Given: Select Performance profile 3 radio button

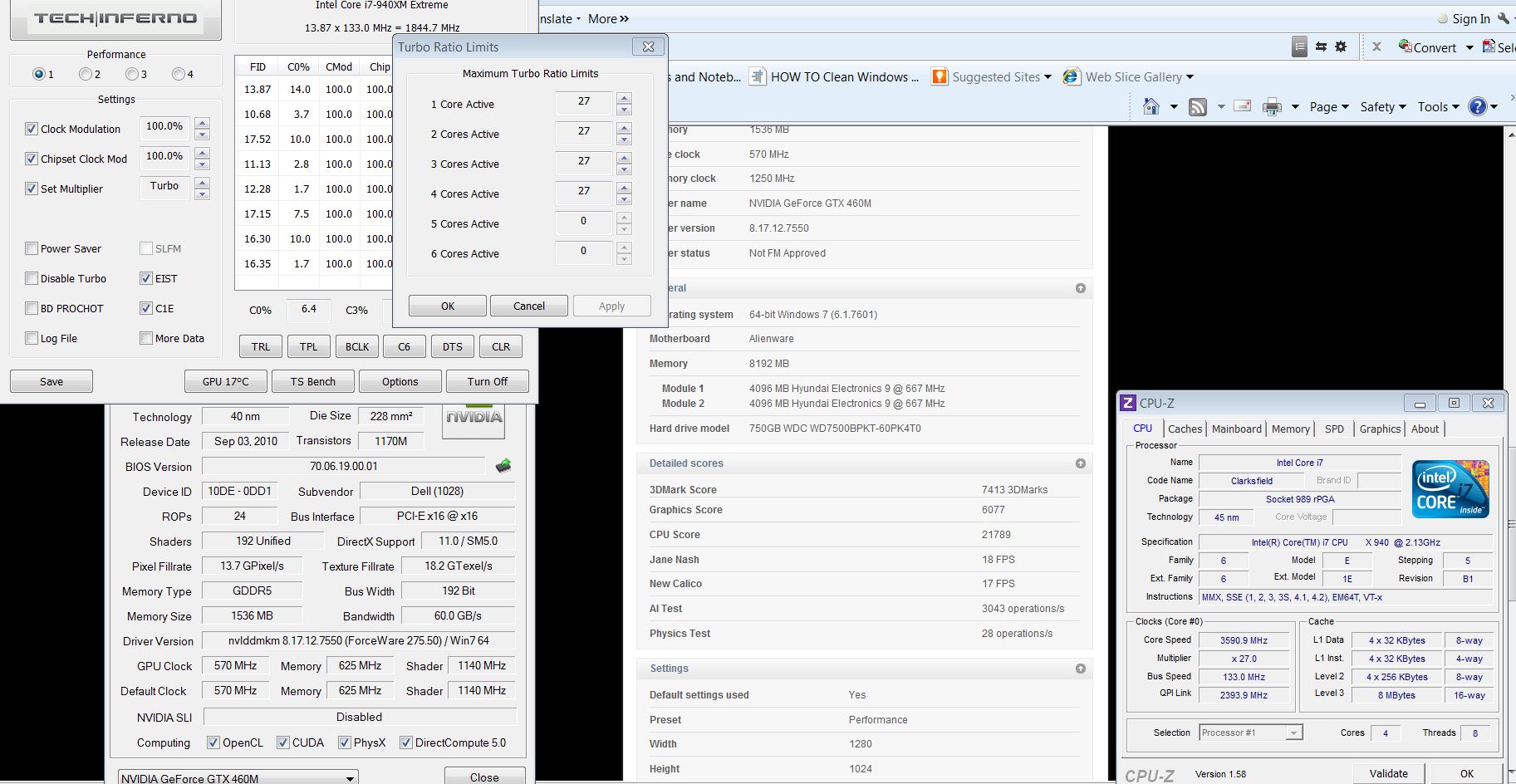Looking at the screenshot, I should pyautogui.click(x=131, y=74).
